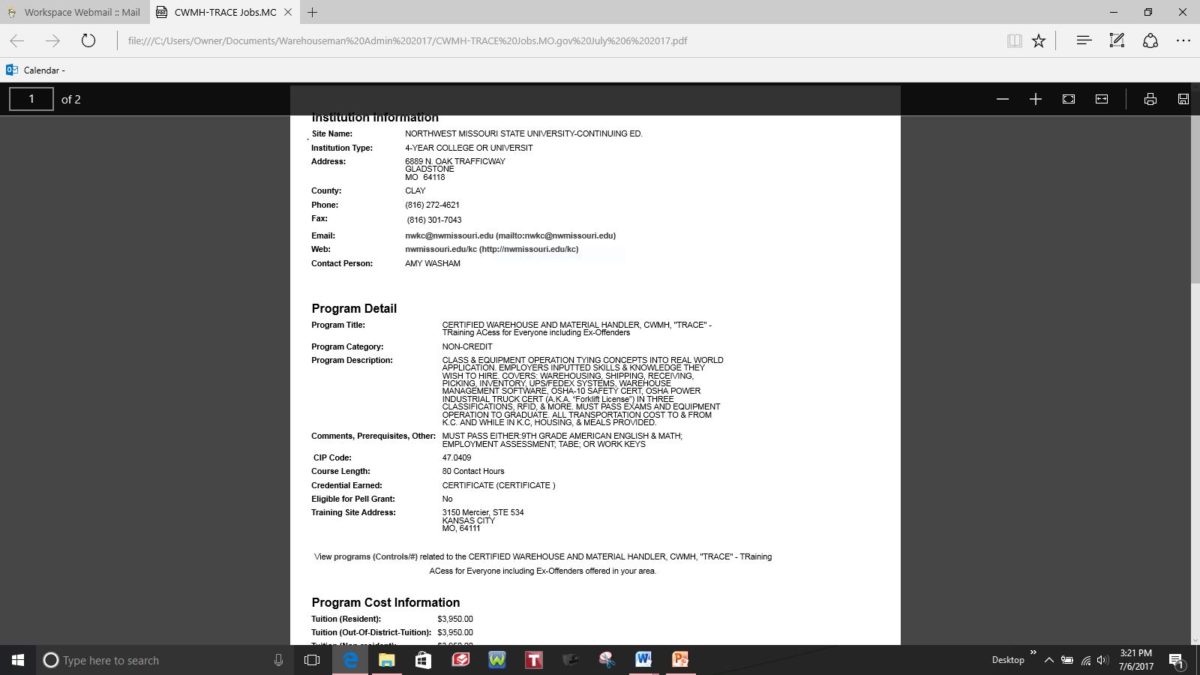Make a Web Note with the pen icon
The height and width of the screenshot is (675, 1200).
[x=1117, y=41]
